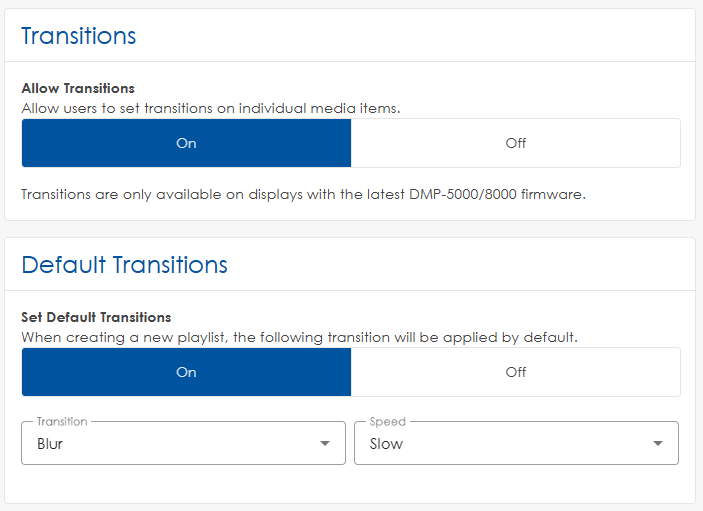Click the Default Transitions section heading

(x=124, y=265)
